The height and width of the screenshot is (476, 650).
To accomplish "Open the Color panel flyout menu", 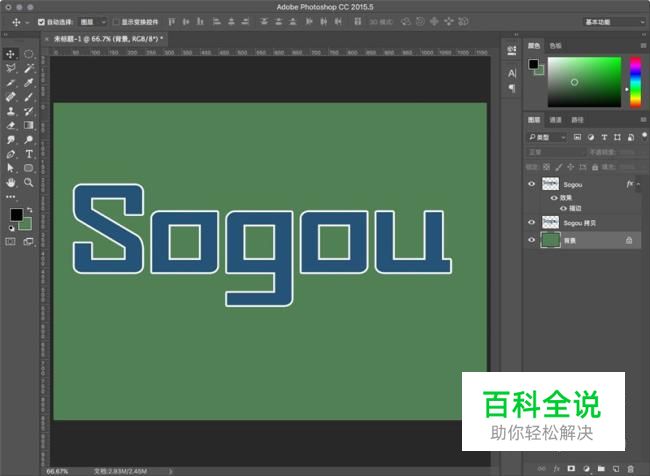I will [x=643, y=46].
